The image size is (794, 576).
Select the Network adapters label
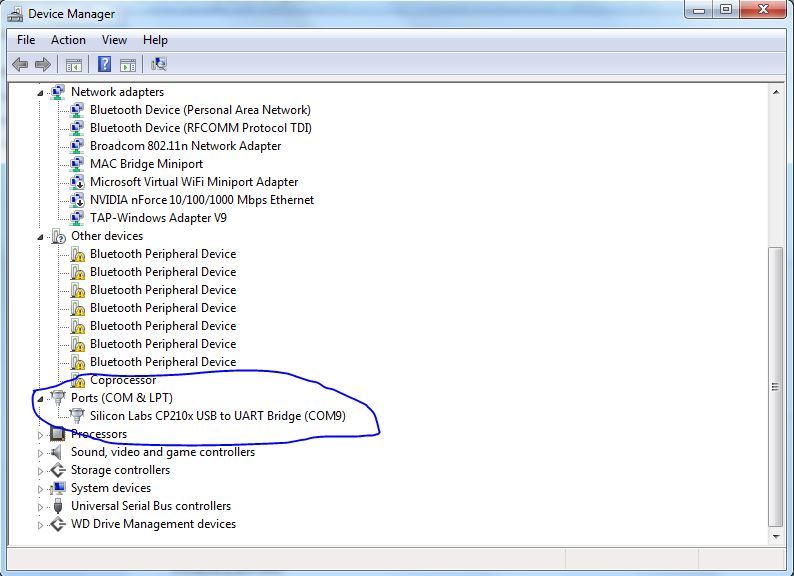tap(117, 92)
